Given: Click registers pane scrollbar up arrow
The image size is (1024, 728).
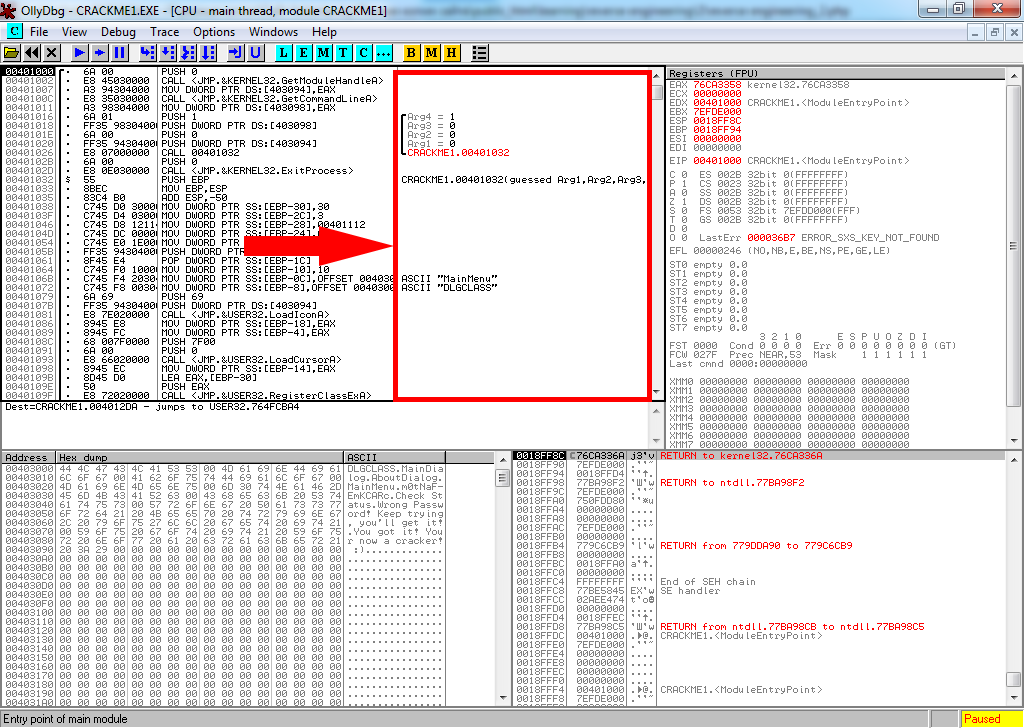Looking at the screenshot, I should point(1015,75).
